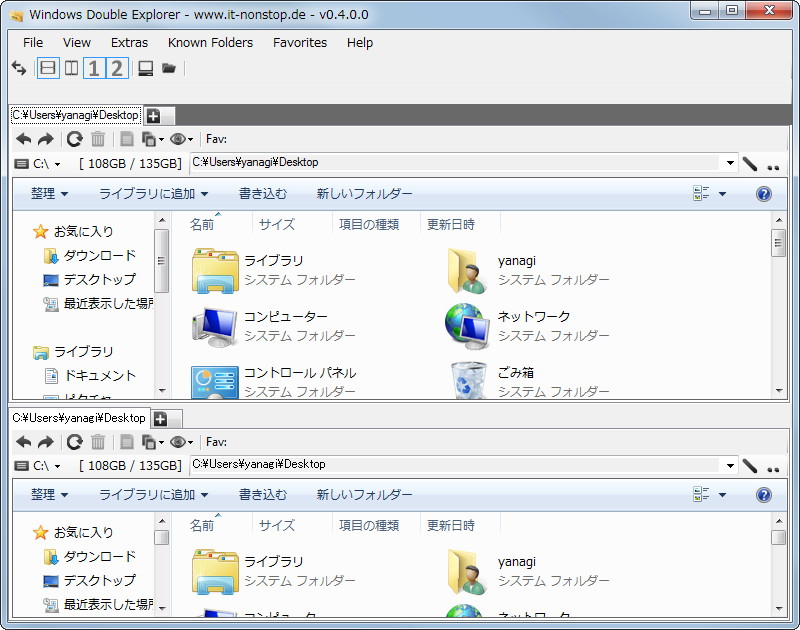Open C:\ drive selector in upper pane
The image size is (800, 630).
click(38, 164)
